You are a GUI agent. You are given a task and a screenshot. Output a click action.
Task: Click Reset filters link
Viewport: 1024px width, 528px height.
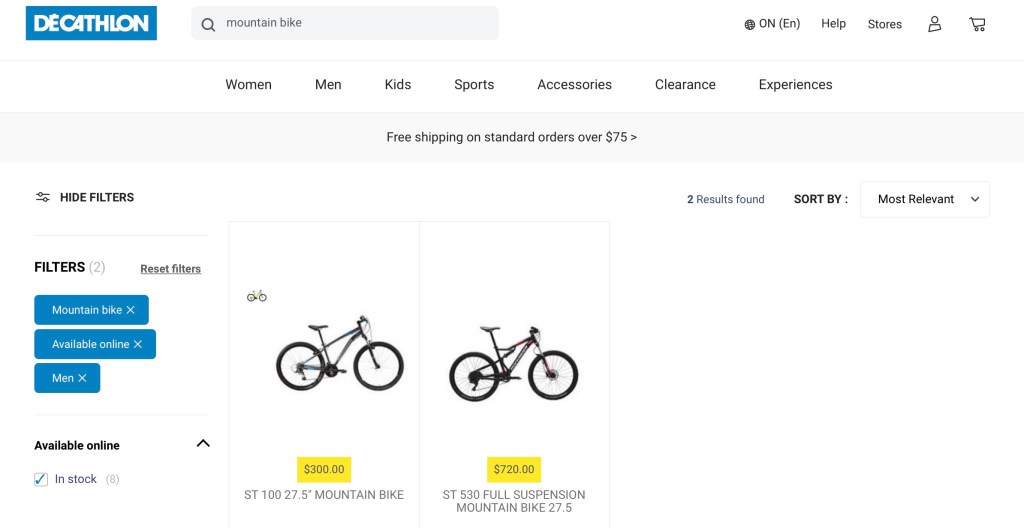click(x=170, y=269)
